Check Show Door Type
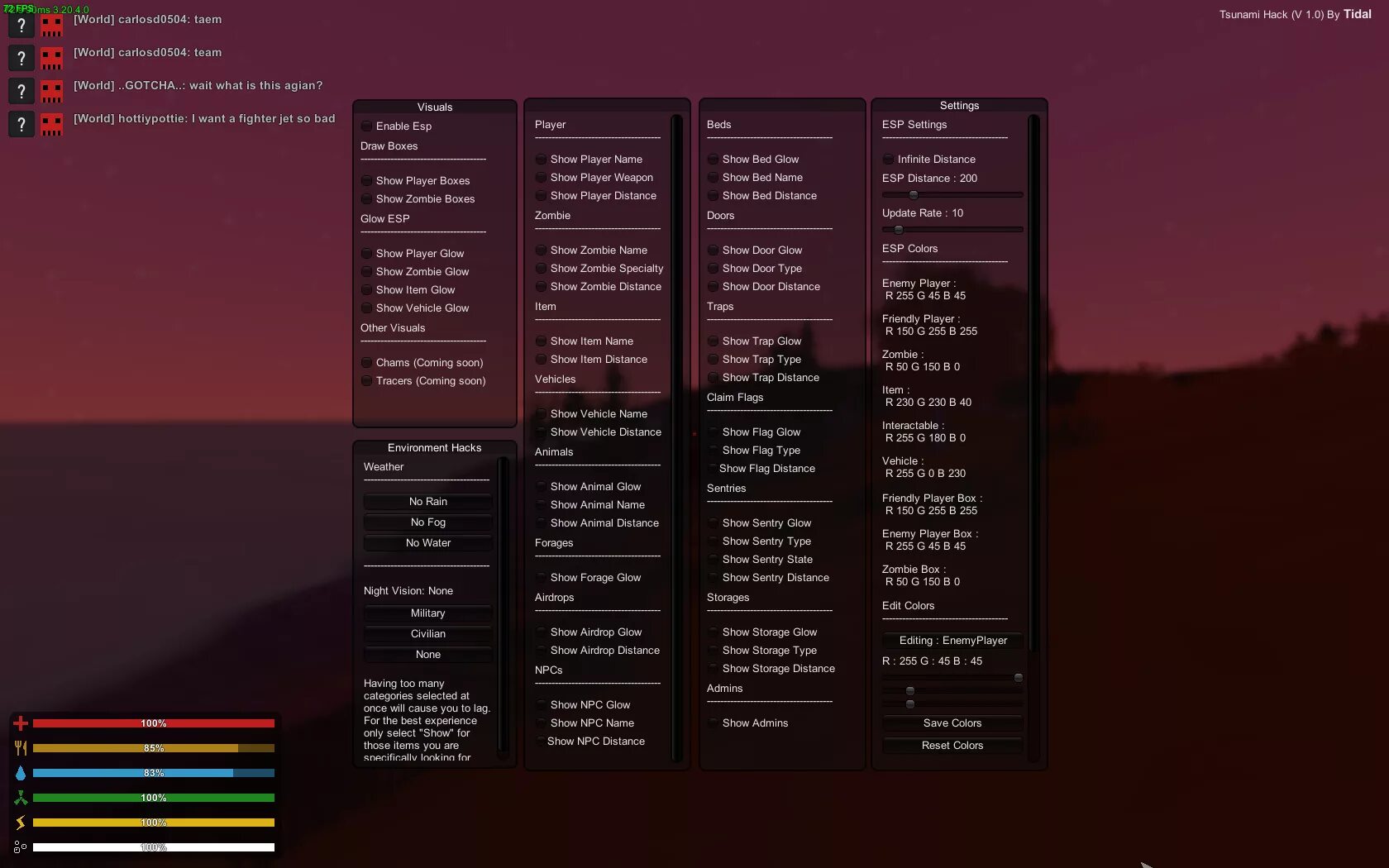Image resolution: width=1389 pixels, height=868 pixels. click(714, 268)
